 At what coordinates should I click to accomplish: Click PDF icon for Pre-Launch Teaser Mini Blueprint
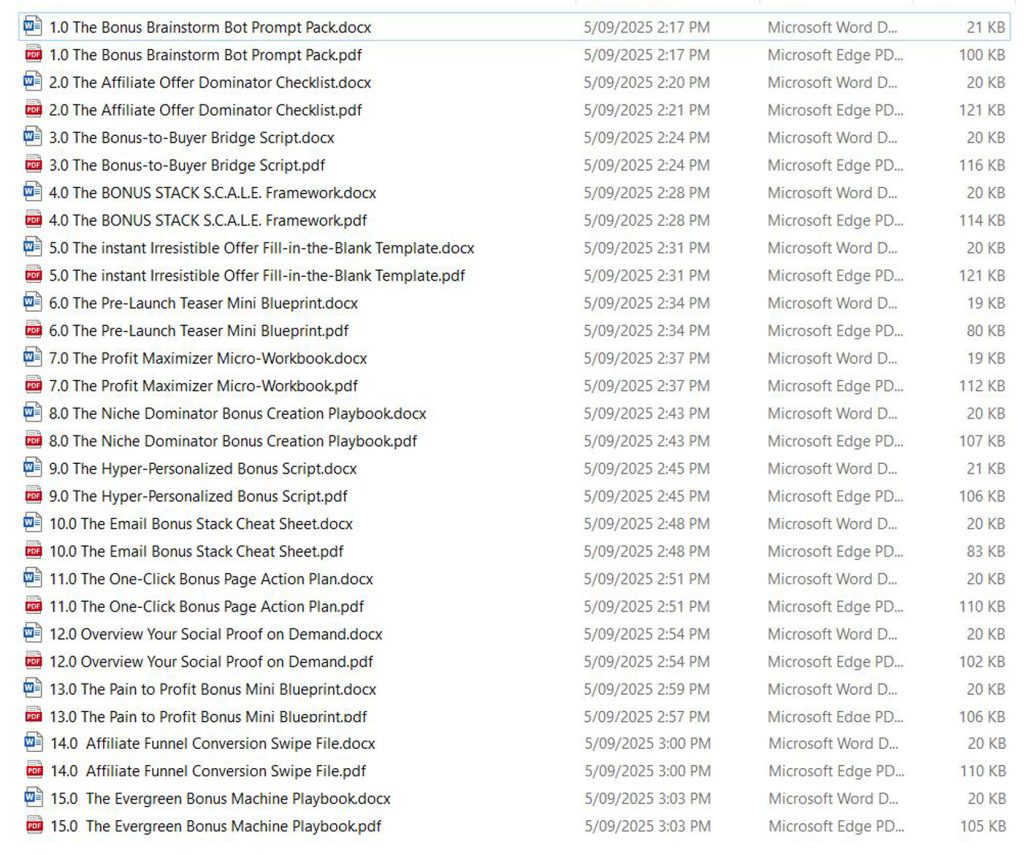(33, 330)
